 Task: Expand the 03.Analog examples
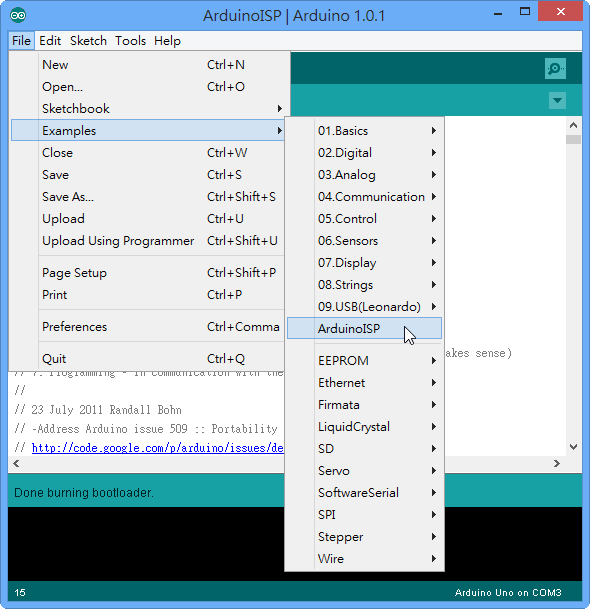click(364, 175)
